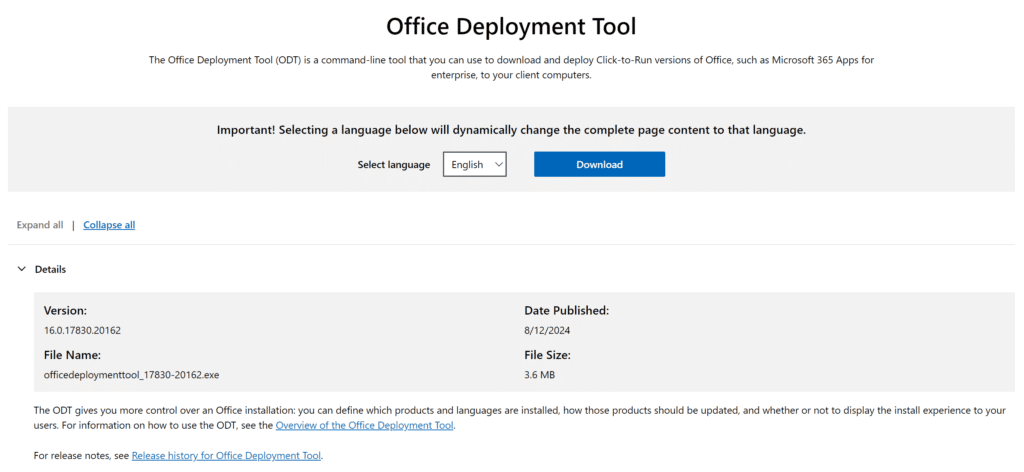Click the file size value 3.6 MB

tap(539, 375)
